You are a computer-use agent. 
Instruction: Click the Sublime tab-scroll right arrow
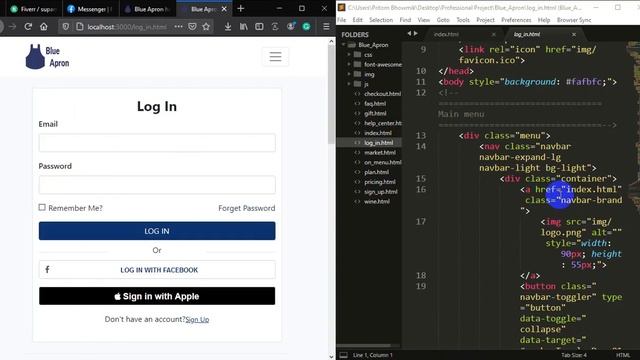tap(416, 34)
